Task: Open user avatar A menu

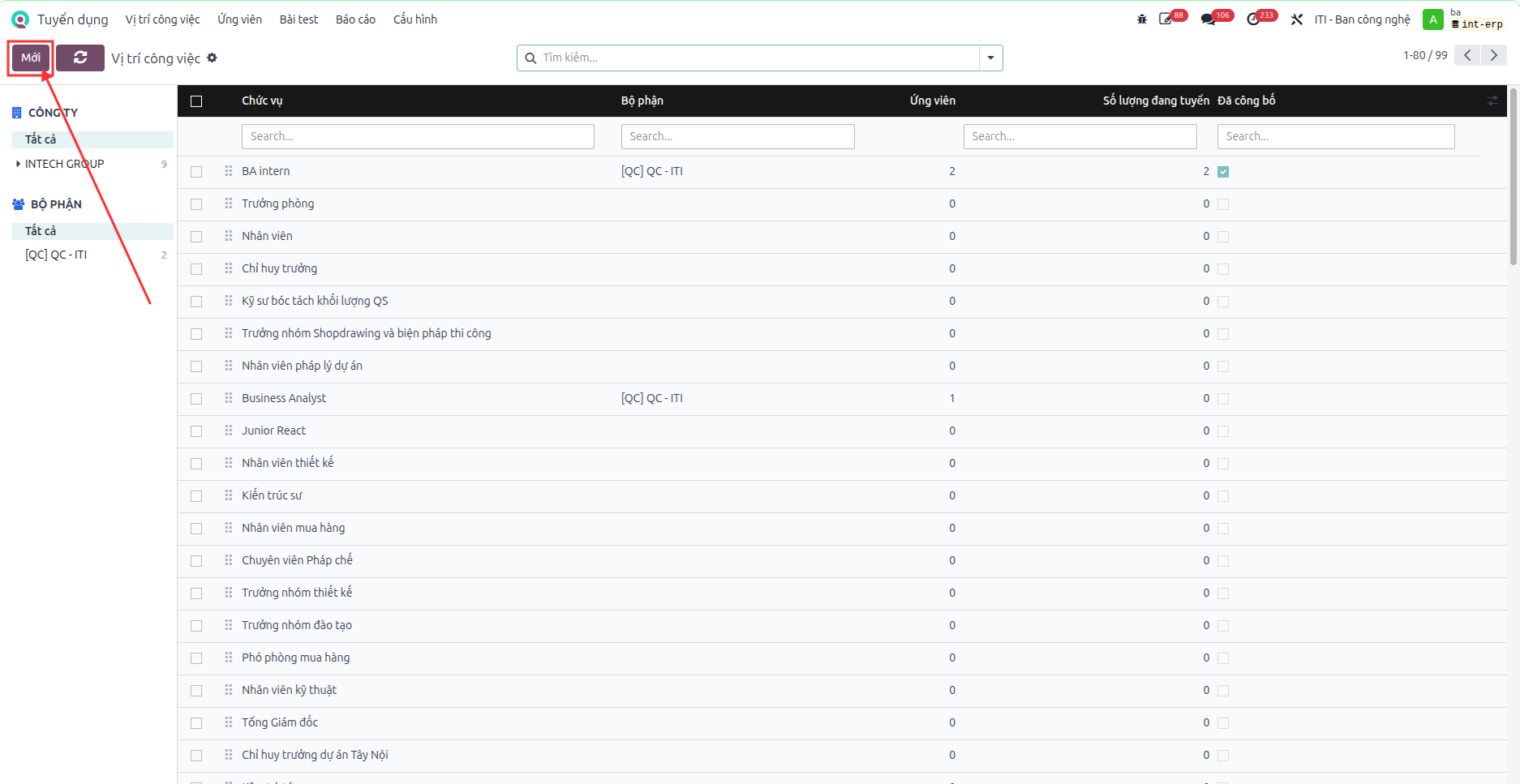Action: 1433,19
